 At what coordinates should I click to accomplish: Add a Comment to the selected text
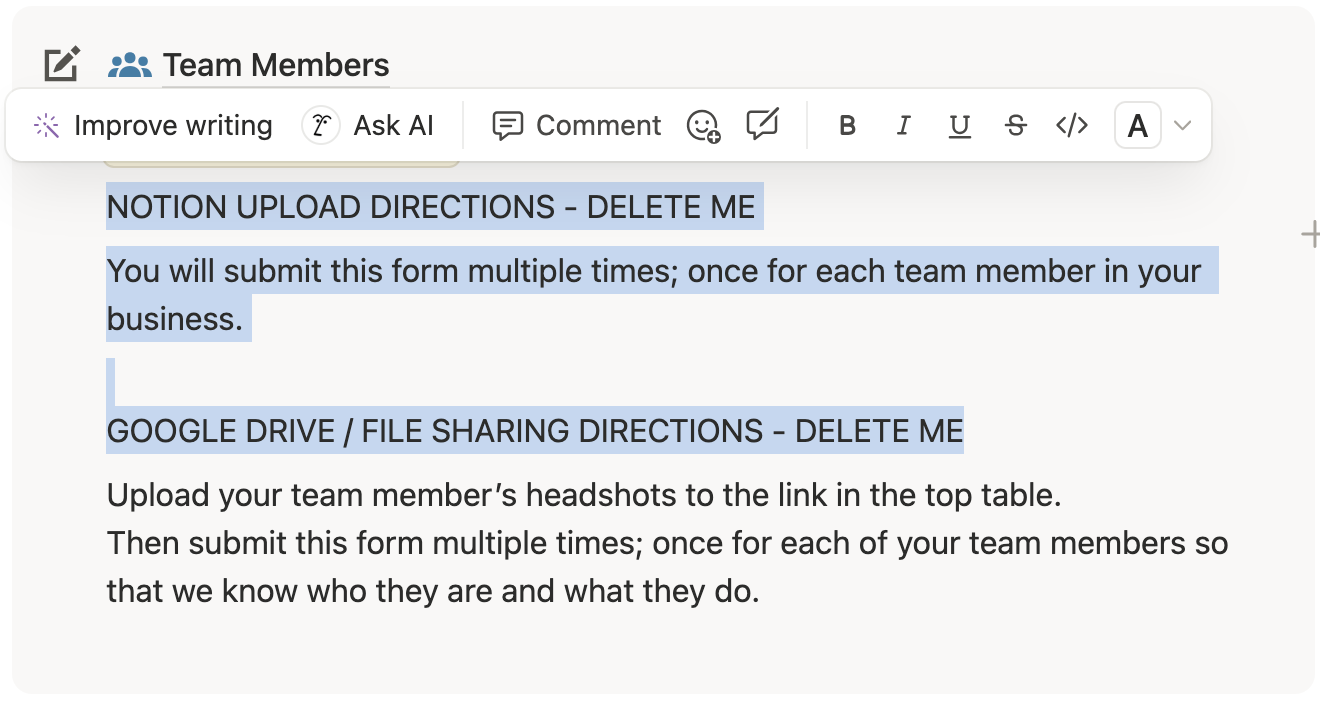point(577,126)
